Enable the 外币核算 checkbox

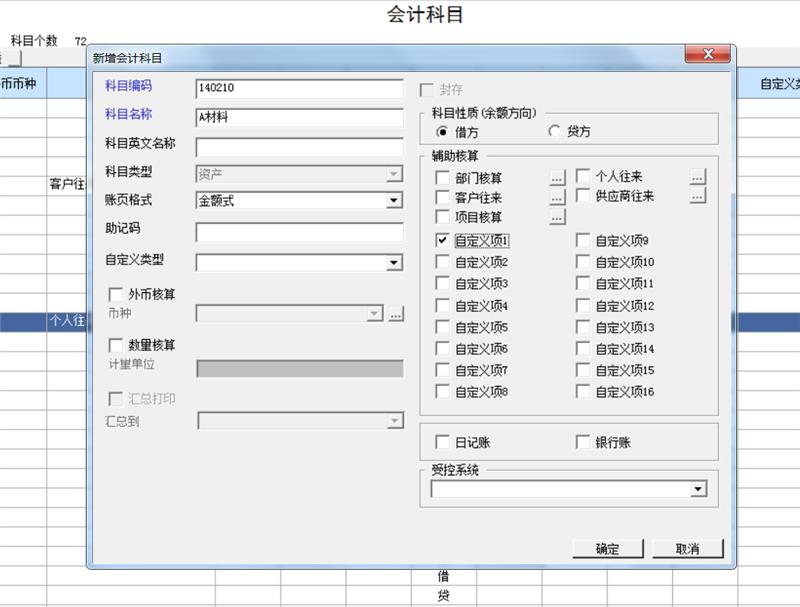pyautogui.click(x=116, y=294)
